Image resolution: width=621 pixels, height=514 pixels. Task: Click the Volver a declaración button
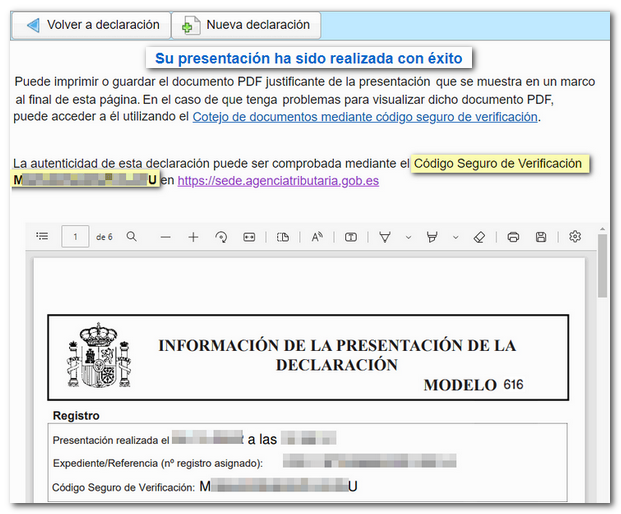(x=92, y=25)
